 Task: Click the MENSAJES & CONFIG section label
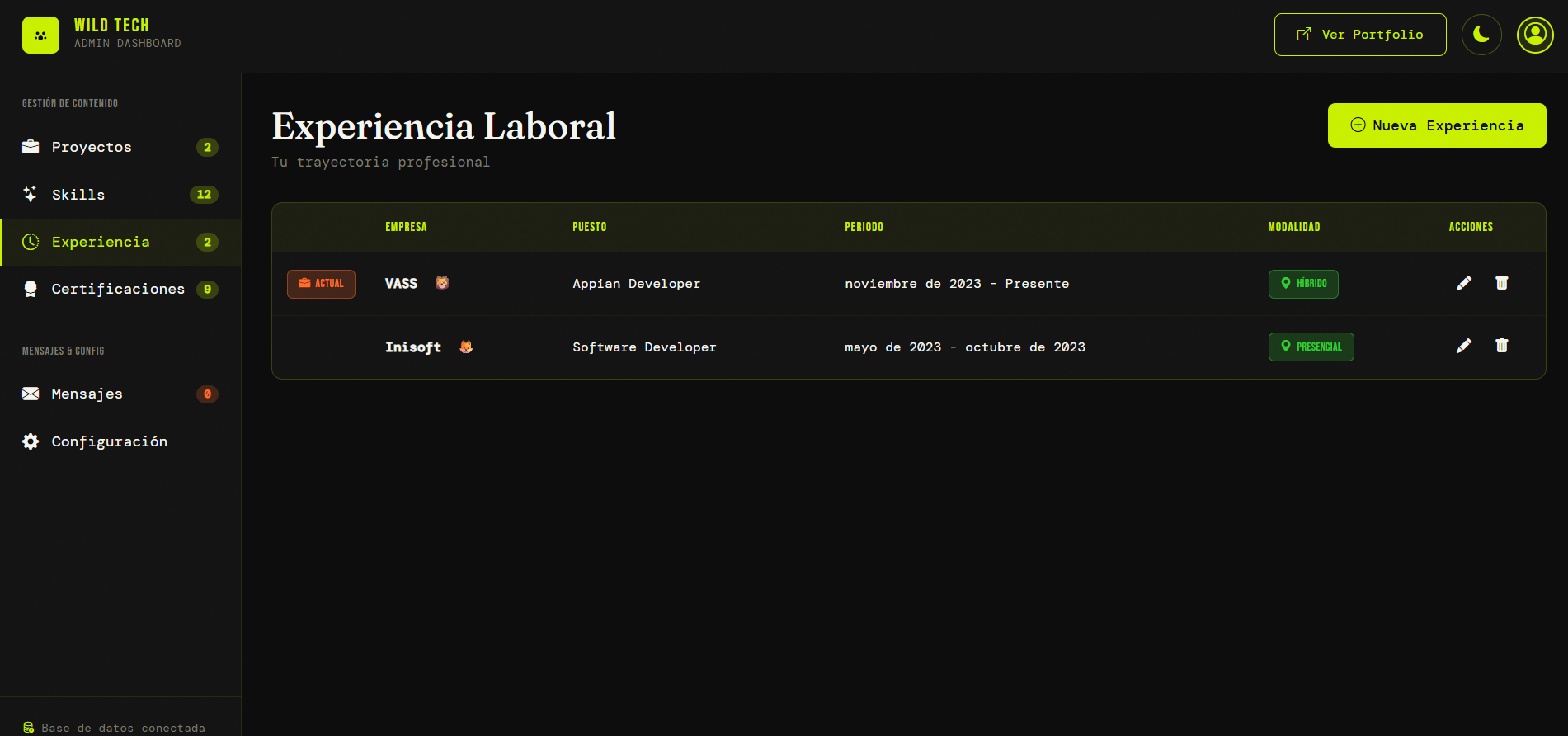pos(63,351)
